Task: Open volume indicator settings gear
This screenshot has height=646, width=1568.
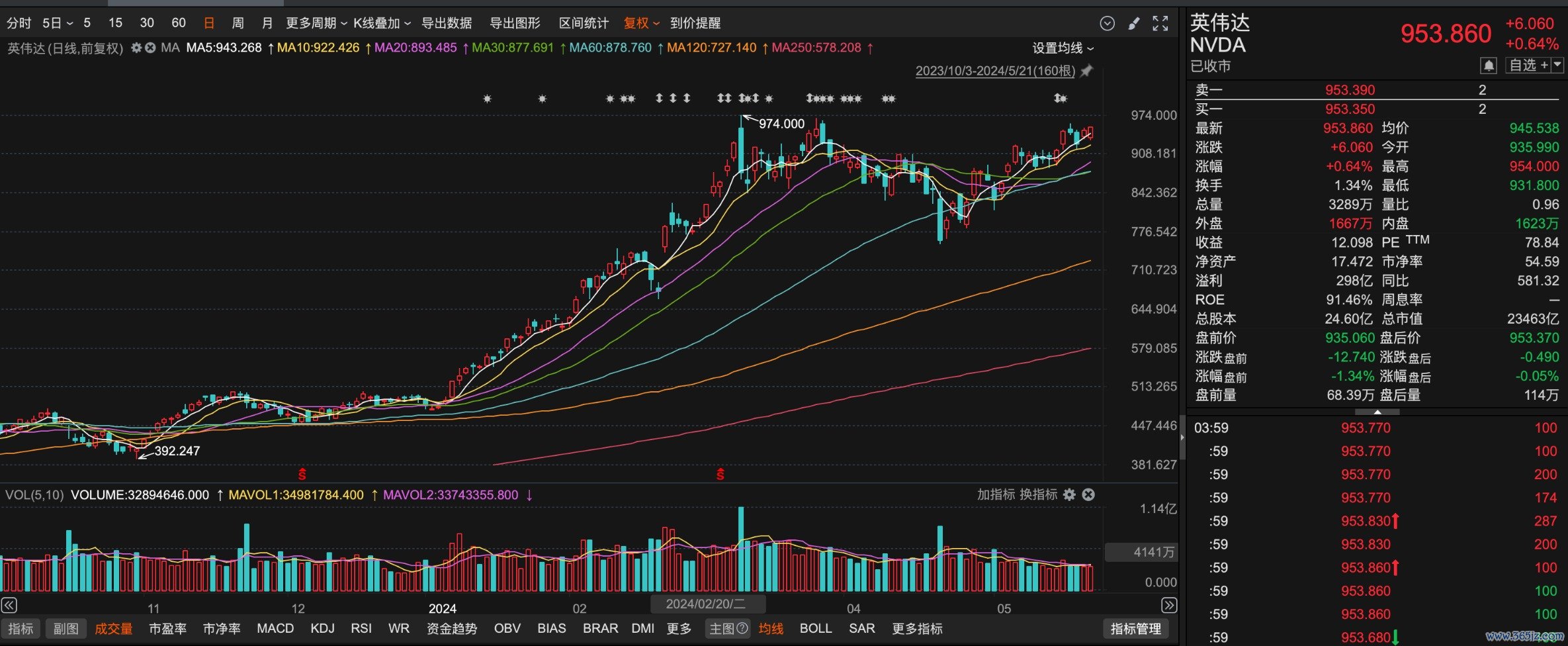Action: 1069,494
